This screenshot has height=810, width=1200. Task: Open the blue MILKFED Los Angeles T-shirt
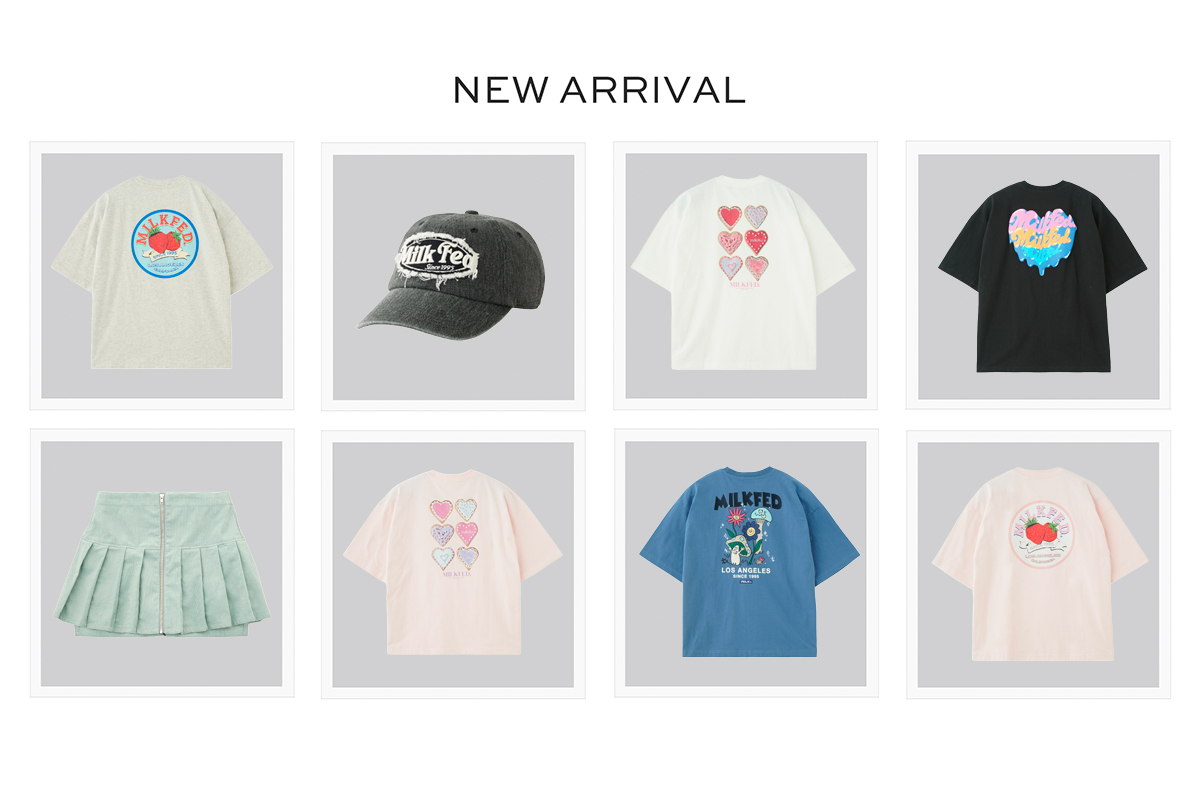coord(746,564)
